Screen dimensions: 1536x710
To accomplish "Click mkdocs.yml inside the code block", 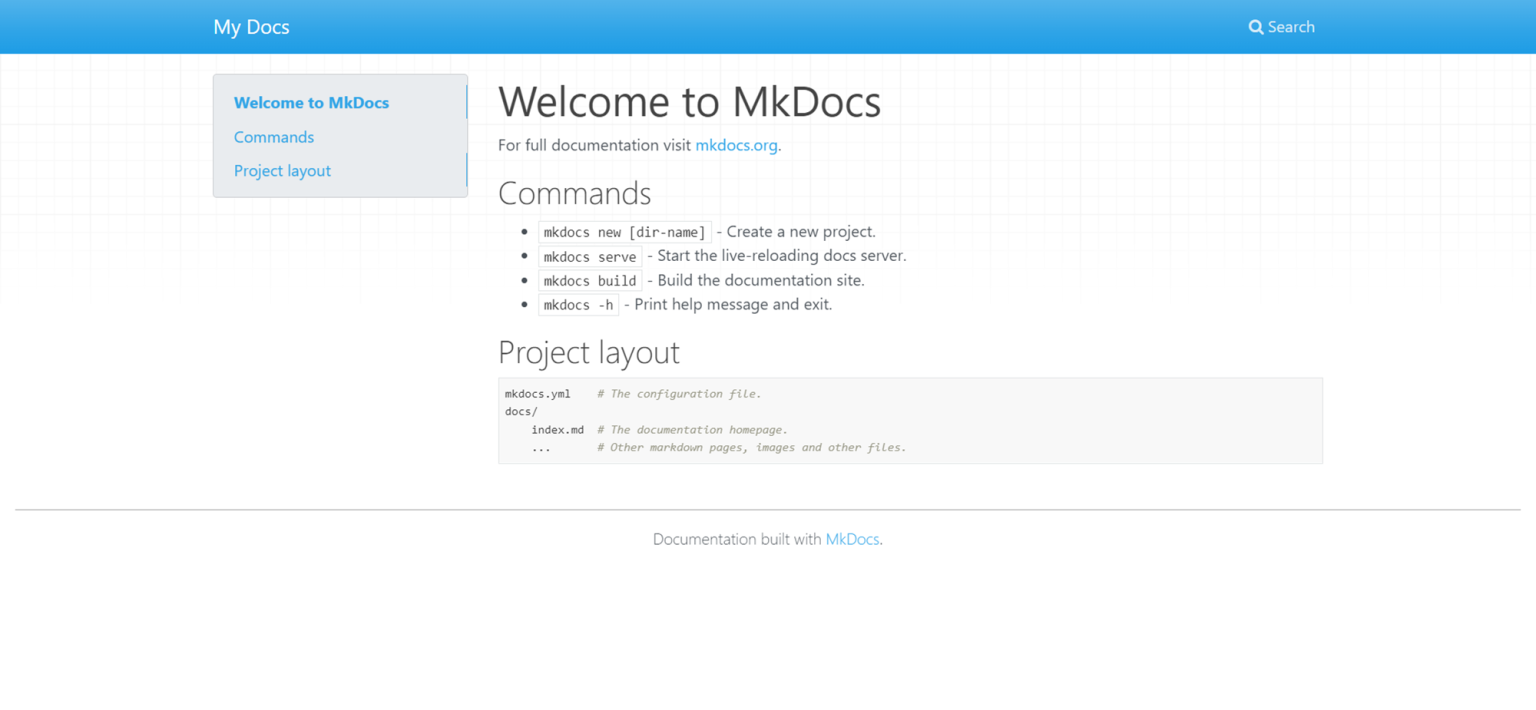I will (x=538, y=393).
